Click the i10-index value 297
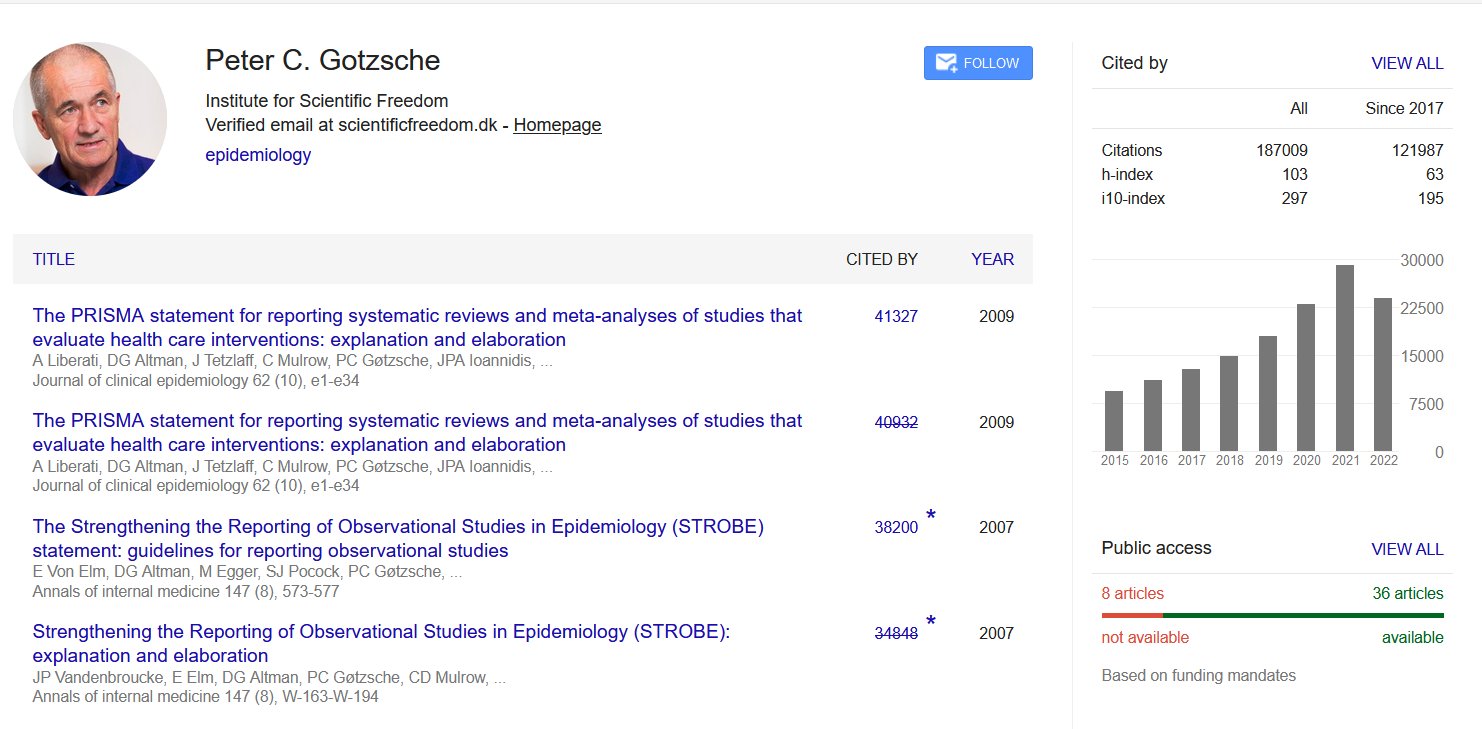 [1295, 198]
